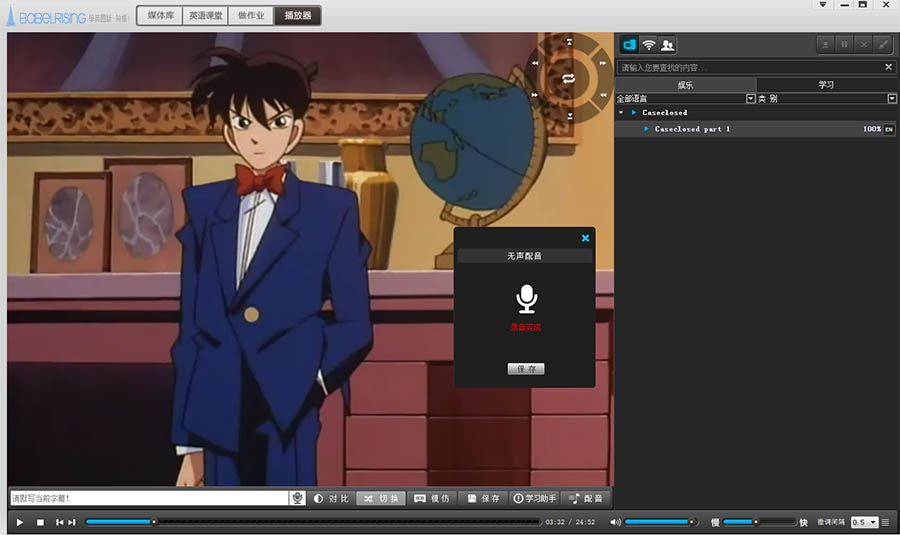Open the 学习助手 study assistant

point(534,498)
